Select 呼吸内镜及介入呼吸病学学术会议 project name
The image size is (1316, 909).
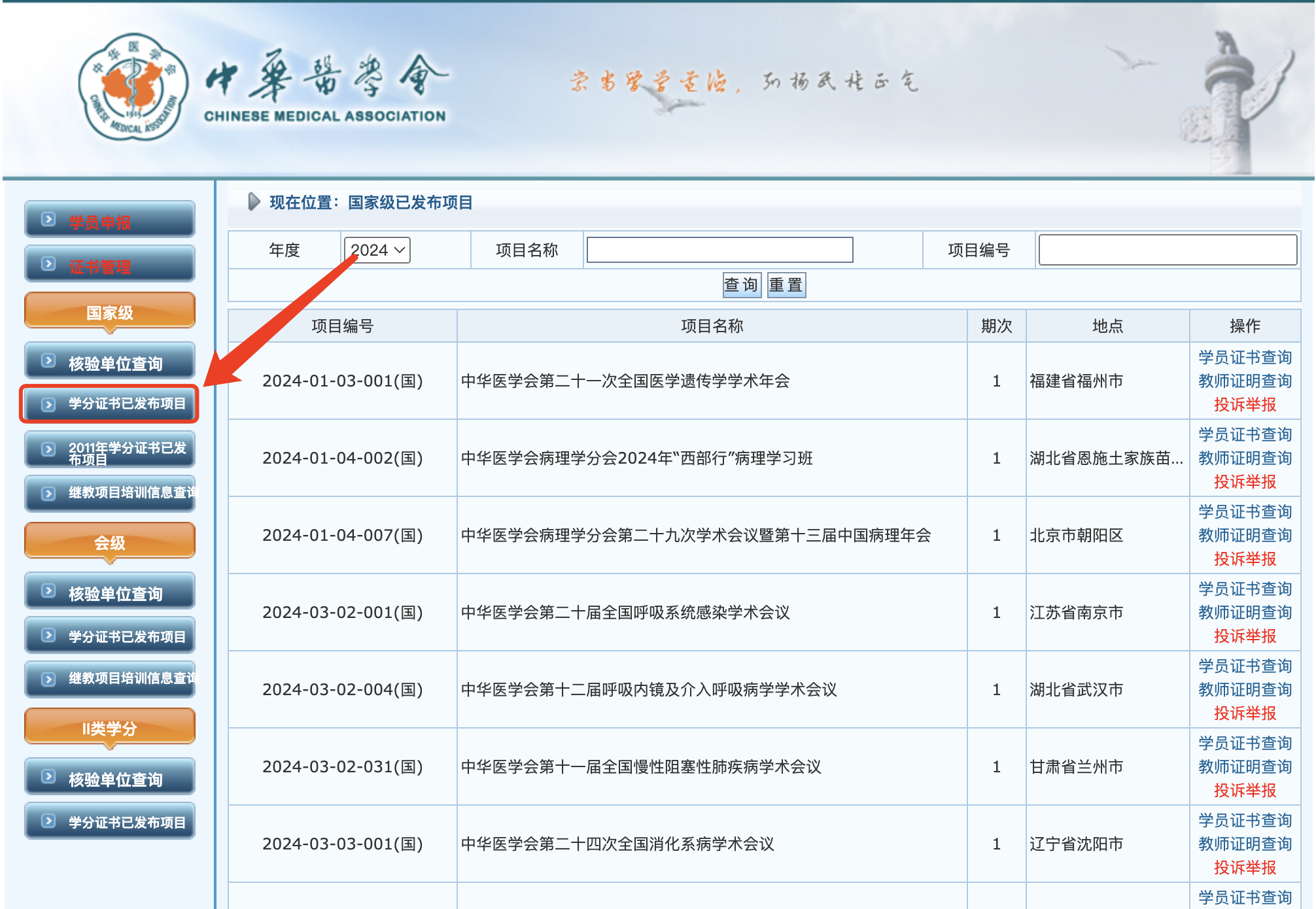pyautogui.click(x=649, y=690)
